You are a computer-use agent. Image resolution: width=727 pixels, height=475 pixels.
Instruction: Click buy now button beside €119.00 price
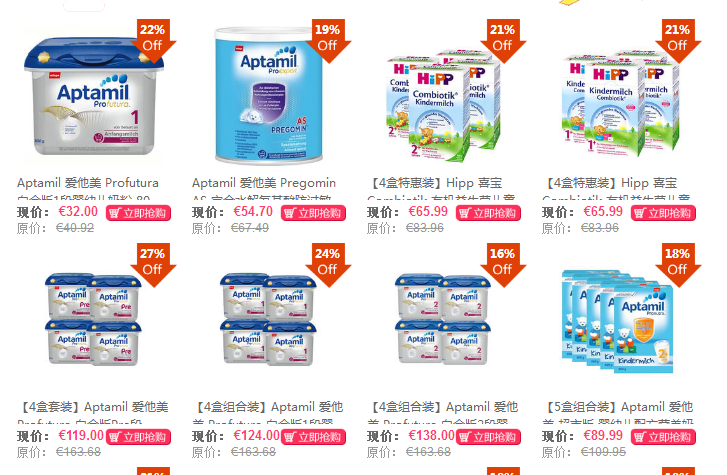[x=138, y=437]
